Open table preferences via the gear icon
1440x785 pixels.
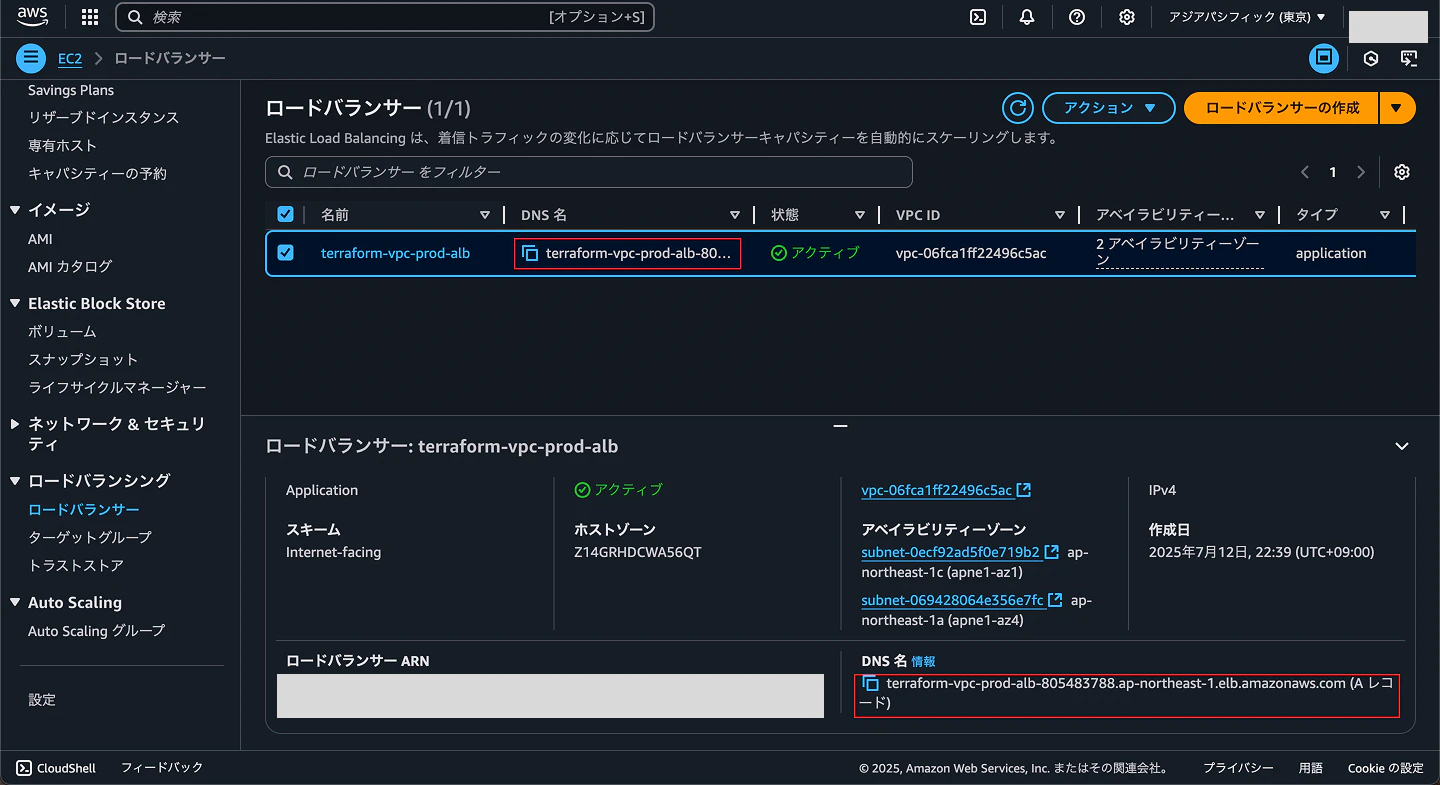click(x=1402, y=172)
